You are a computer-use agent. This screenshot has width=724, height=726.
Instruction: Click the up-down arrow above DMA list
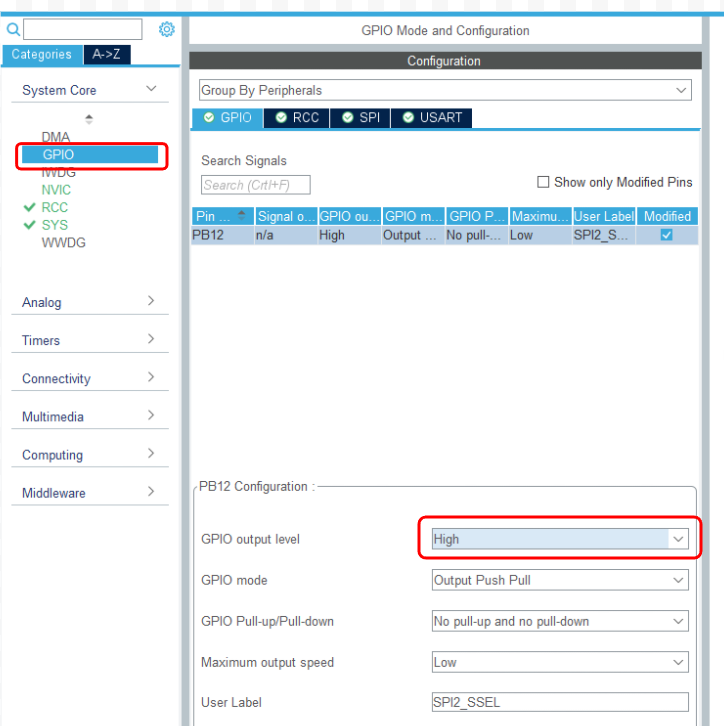[x=89, y=119]
